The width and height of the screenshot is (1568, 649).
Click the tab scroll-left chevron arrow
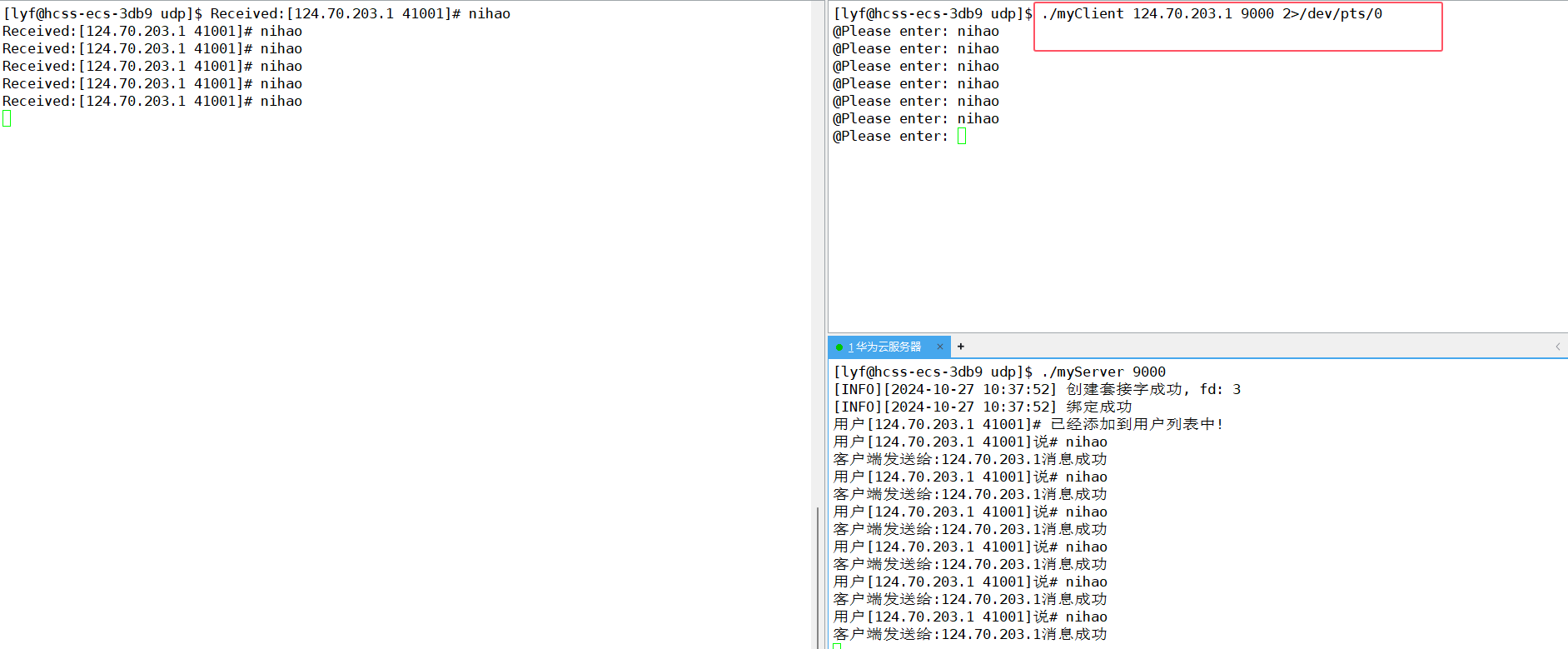pyautogui.click(x=1557, y=347)
